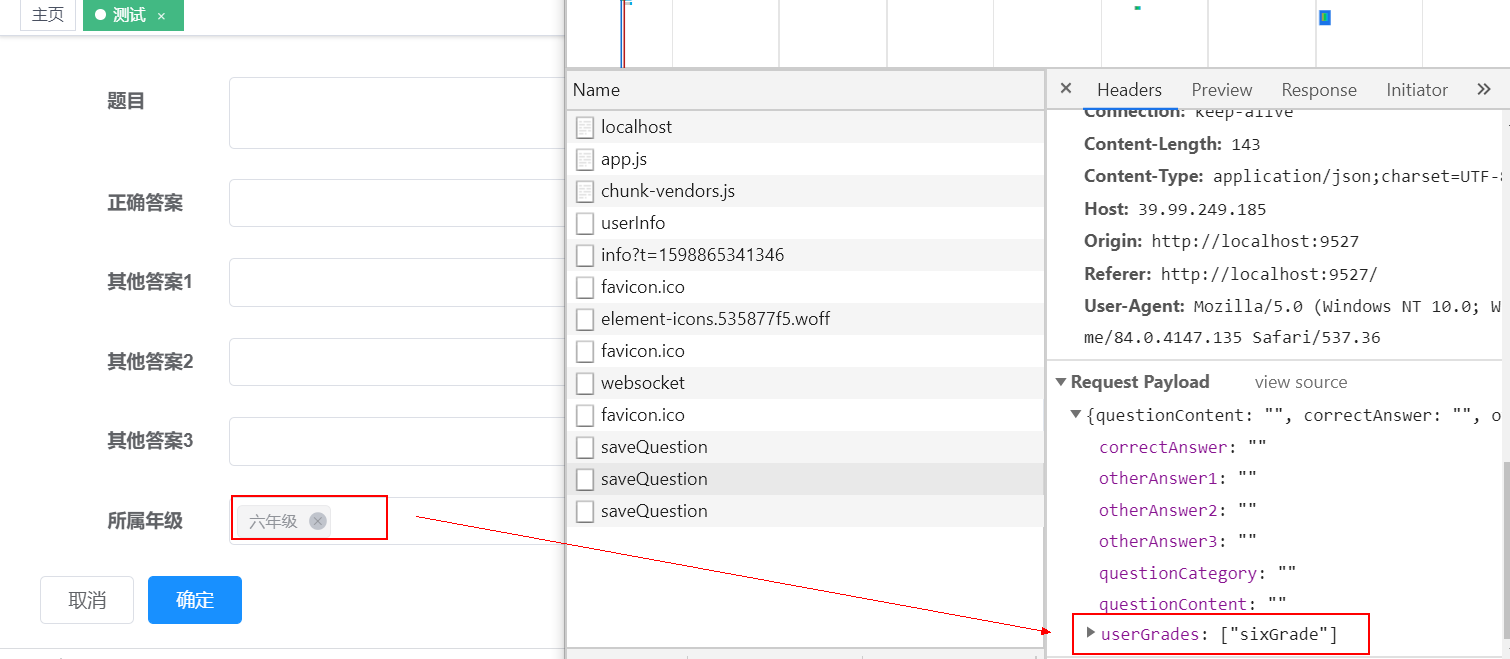The image size is (1510, 659).
Task: Select the info?t=1598865341346 request
Action: pyautogui.click(x=806, y=255)
